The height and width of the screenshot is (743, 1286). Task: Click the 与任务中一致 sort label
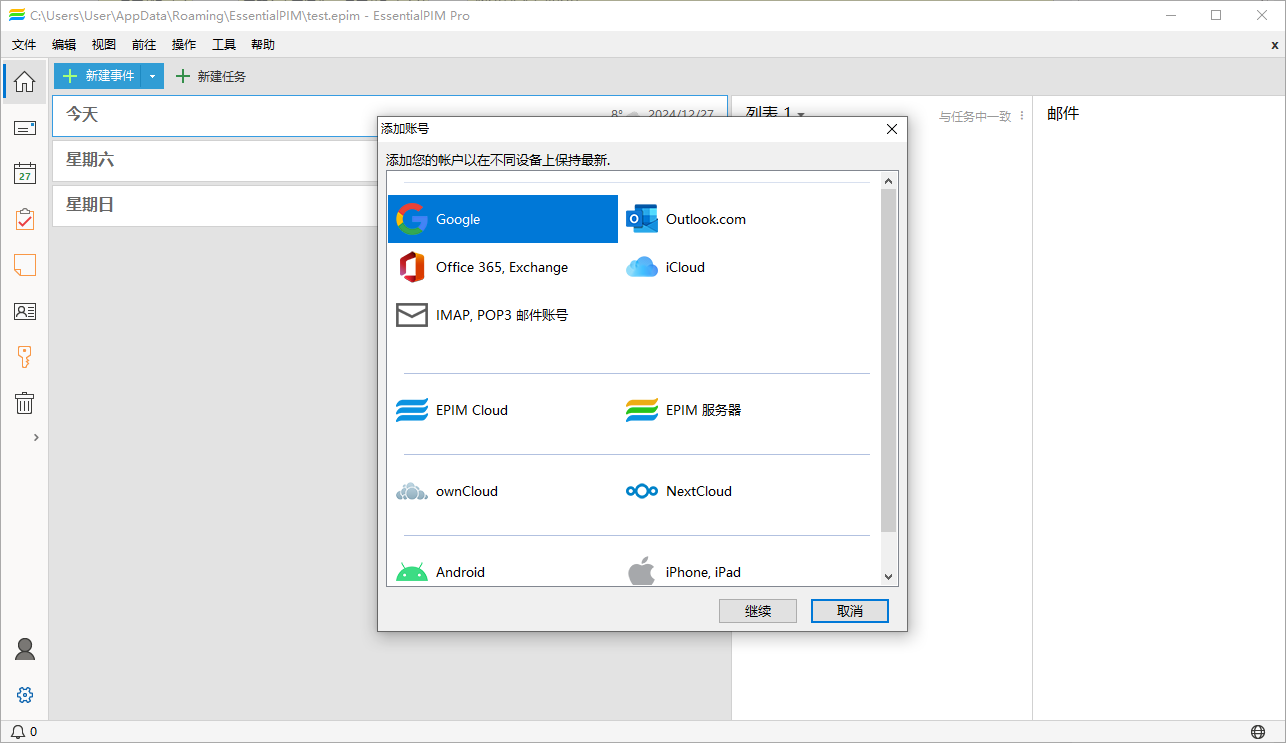pos(975,117)
